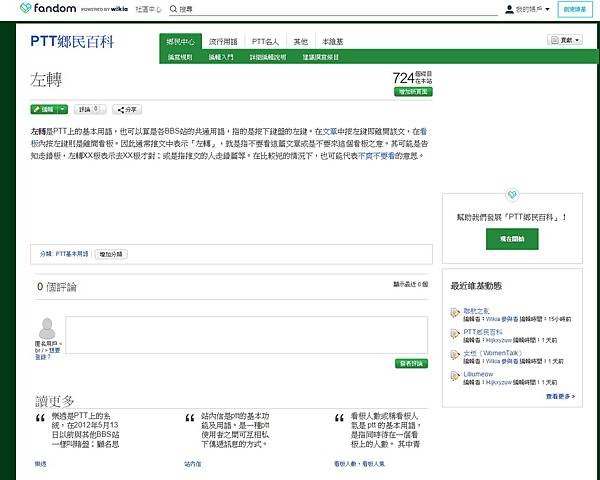Open the 詳細編輯說明 submenu item
Viewport: 600px width, 480px height.
tap(267, 57)
